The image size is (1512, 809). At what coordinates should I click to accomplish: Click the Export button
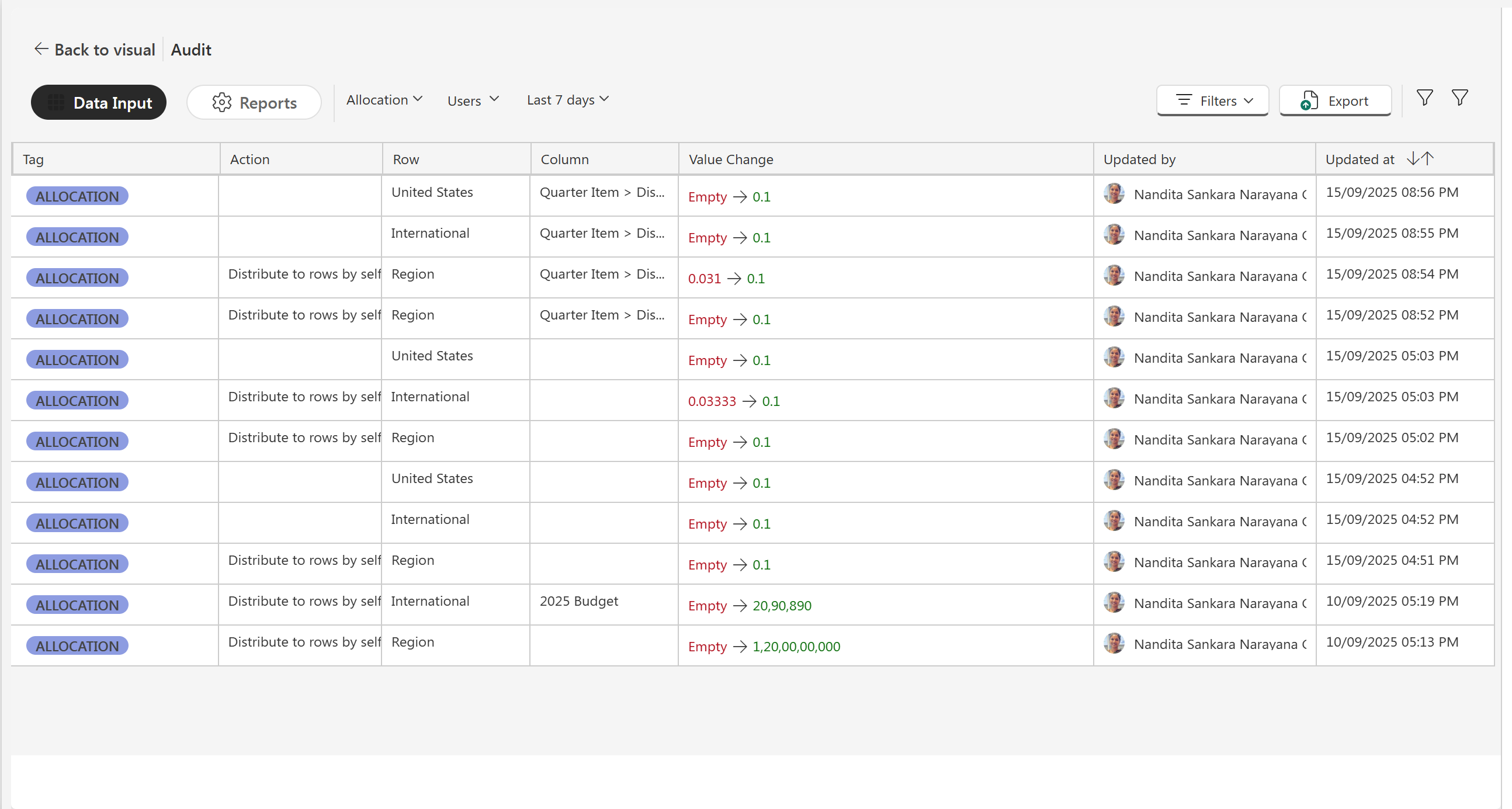1335,100
